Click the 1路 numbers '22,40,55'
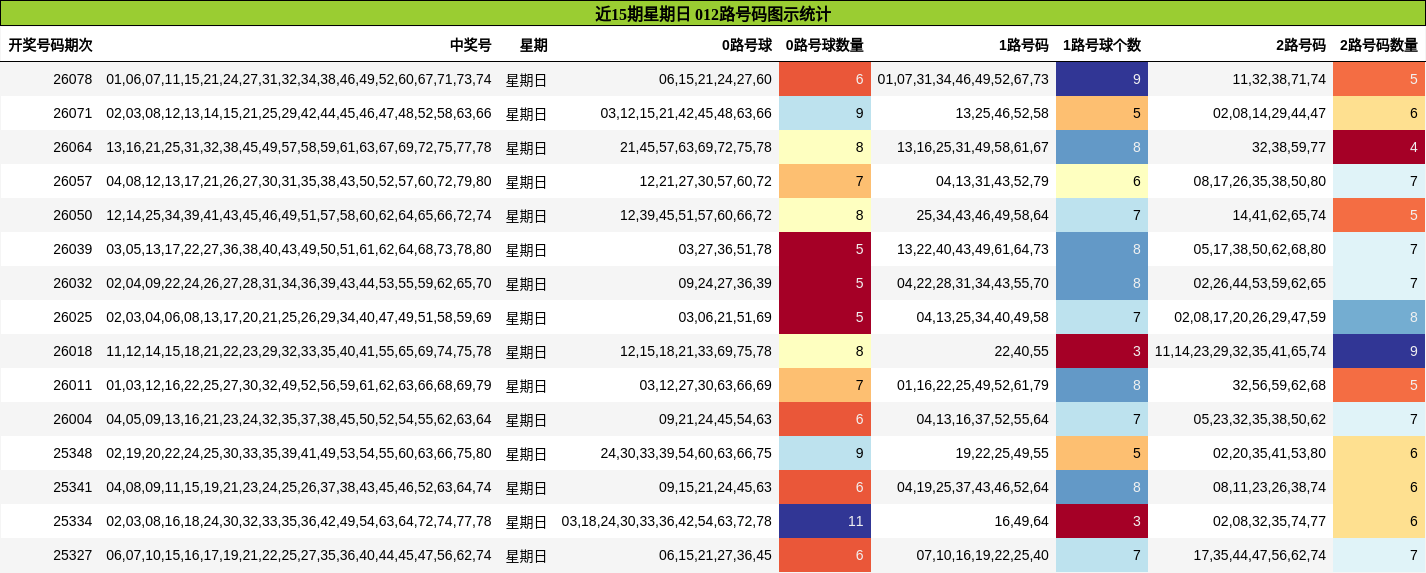The width and height of the screenshot is (1426, 573). 1021,351
